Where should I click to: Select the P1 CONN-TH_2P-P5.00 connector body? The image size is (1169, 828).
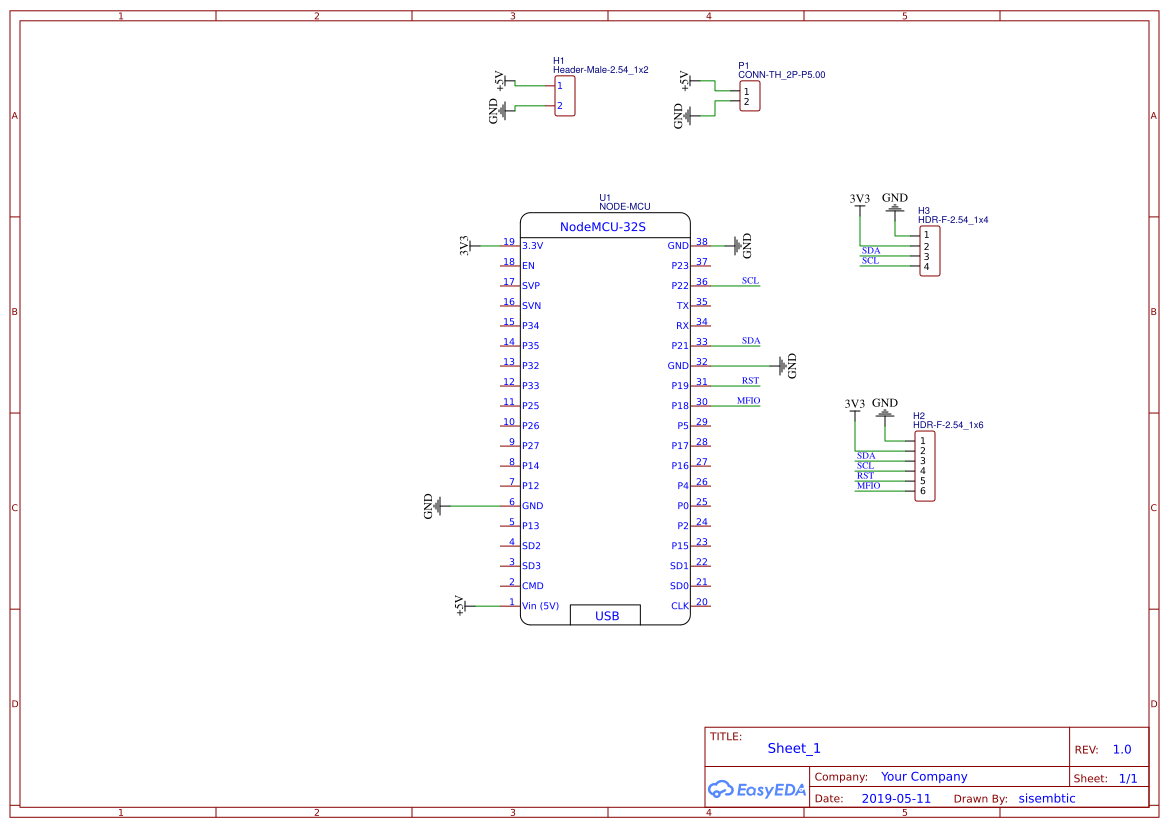[x=749, y=96]
